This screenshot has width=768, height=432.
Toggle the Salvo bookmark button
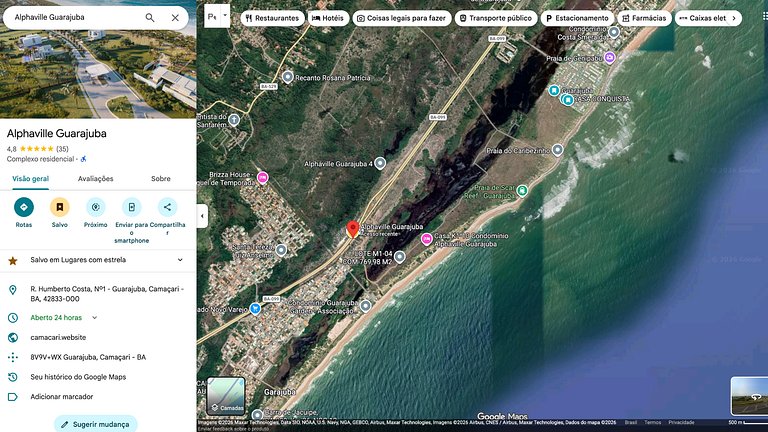pos(59,207)
